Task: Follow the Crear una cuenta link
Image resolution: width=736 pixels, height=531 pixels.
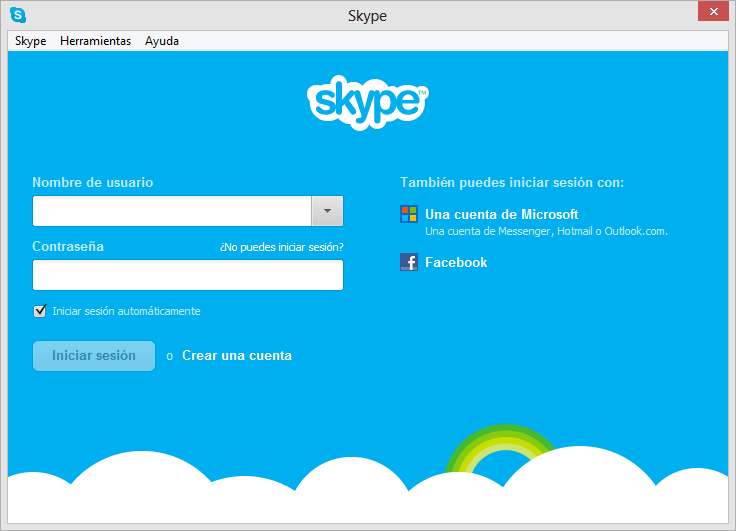Action: click(x=237, y=356)
